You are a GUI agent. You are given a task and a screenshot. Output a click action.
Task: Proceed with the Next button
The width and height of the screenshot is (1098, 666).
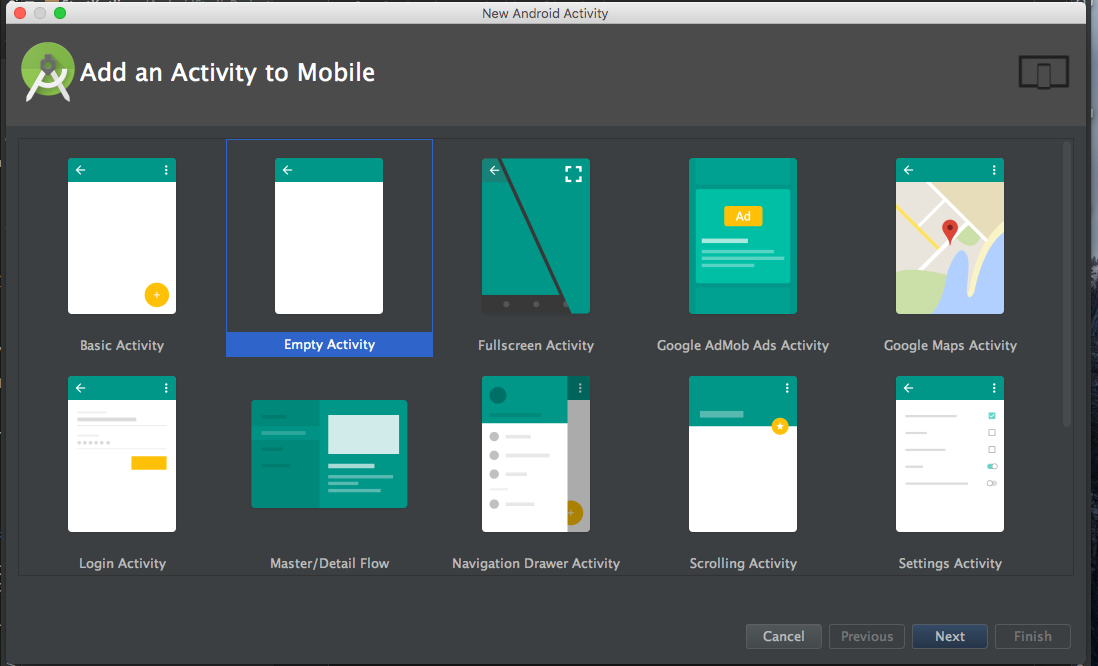coord(950,637)
